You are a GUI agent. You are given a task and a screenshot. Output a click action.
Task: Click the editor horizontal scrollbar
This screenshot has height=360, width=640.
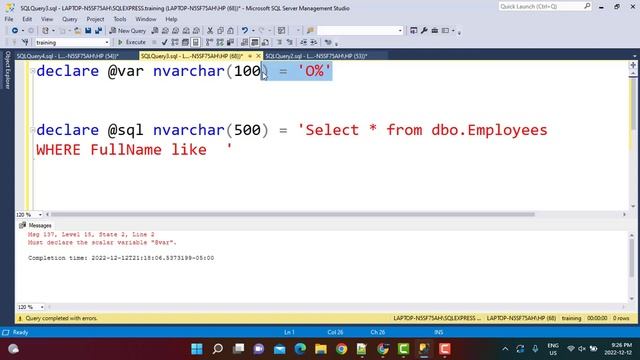293,214
